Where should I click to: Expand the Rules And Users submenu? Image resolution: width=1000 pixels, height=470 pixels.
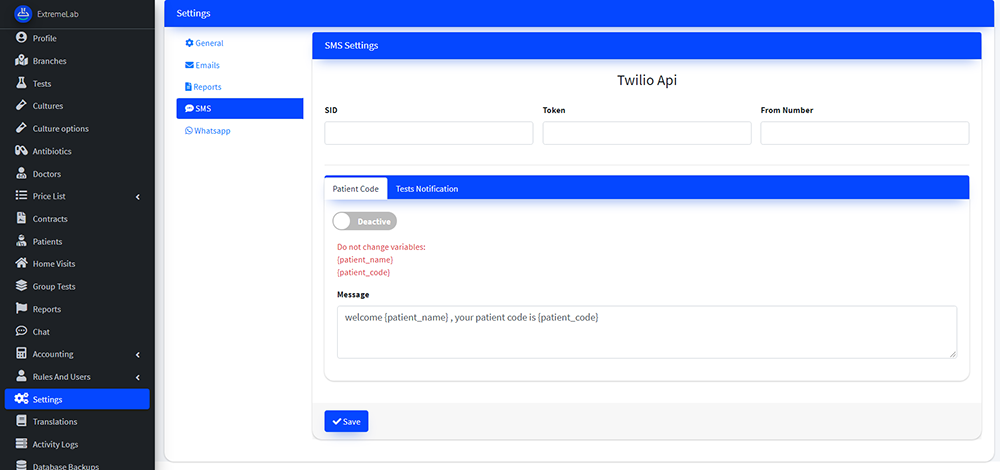[137, 377]
